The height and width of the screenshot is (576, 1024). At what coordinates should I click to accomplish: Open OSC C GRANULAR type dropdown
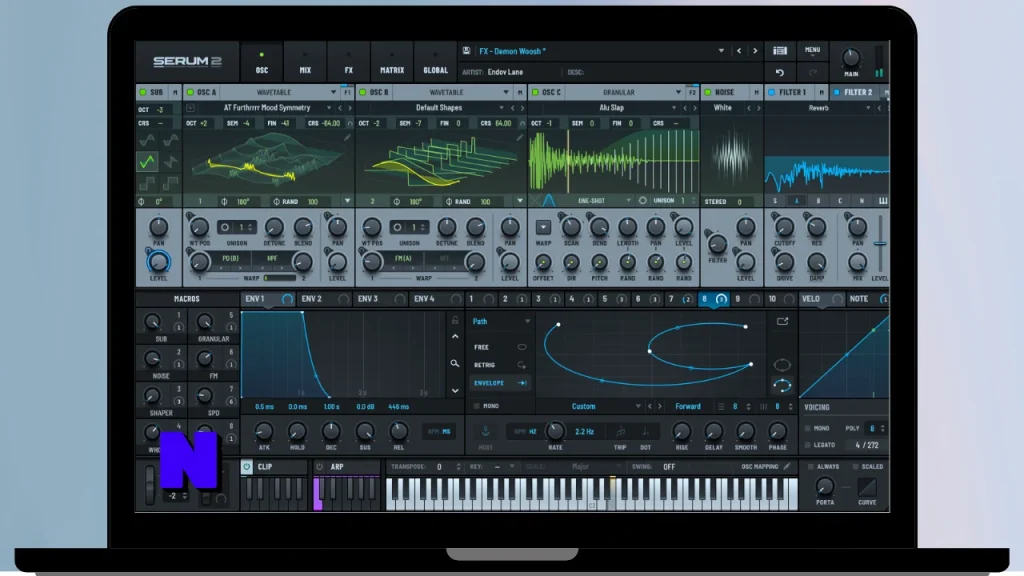[678, 92]
